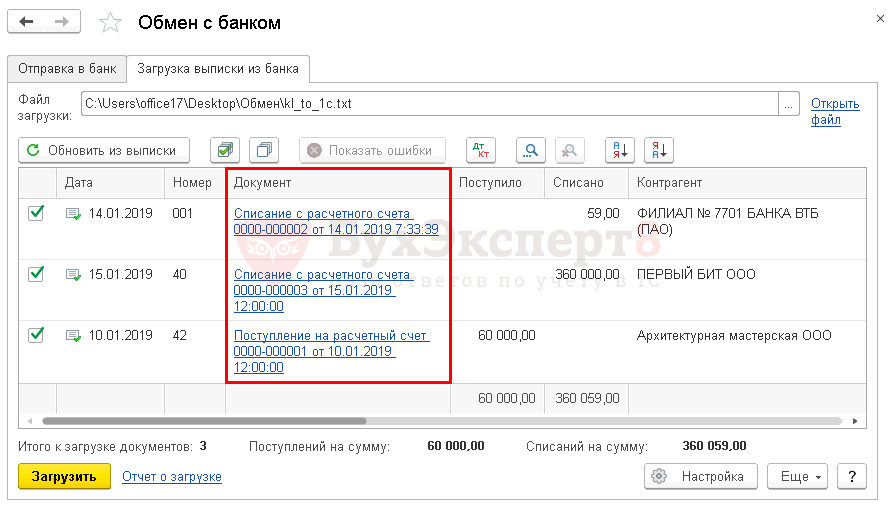
Task: Click the scrollbar left arrow
Action: [x=30, y=421]
